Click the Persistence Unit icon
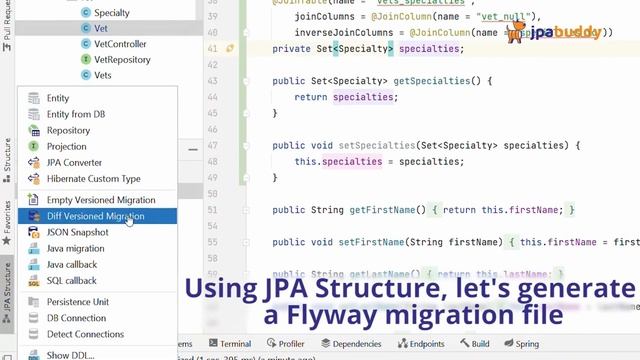The width and height of the screenshot is (640, 360). [33, 302]
